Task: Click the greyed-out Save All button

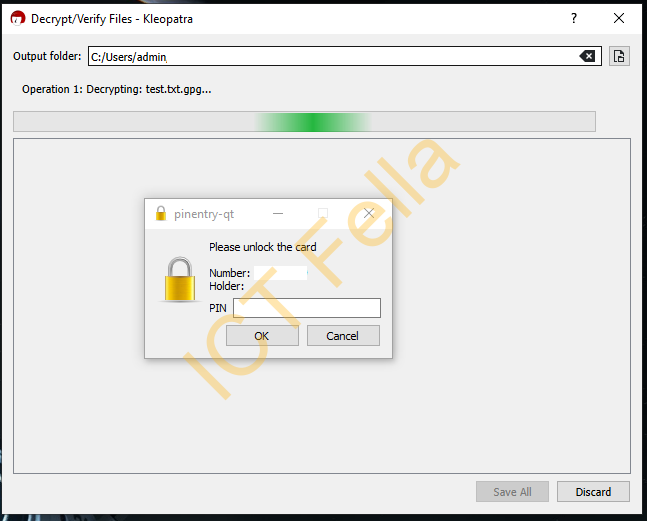Action: [x=512, y=492]
